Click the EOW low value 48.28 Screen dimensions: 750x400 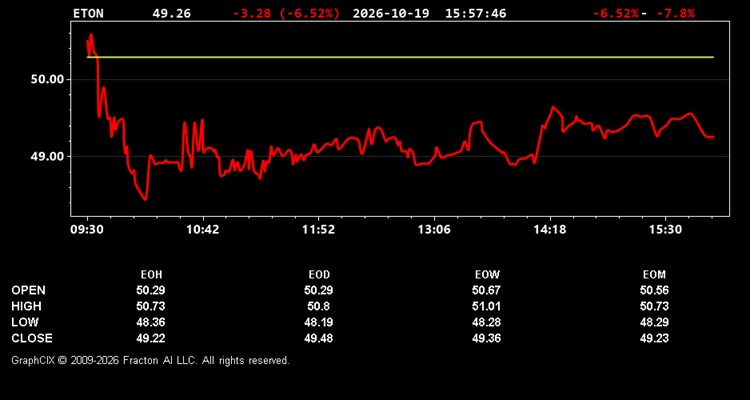point(486,322)
